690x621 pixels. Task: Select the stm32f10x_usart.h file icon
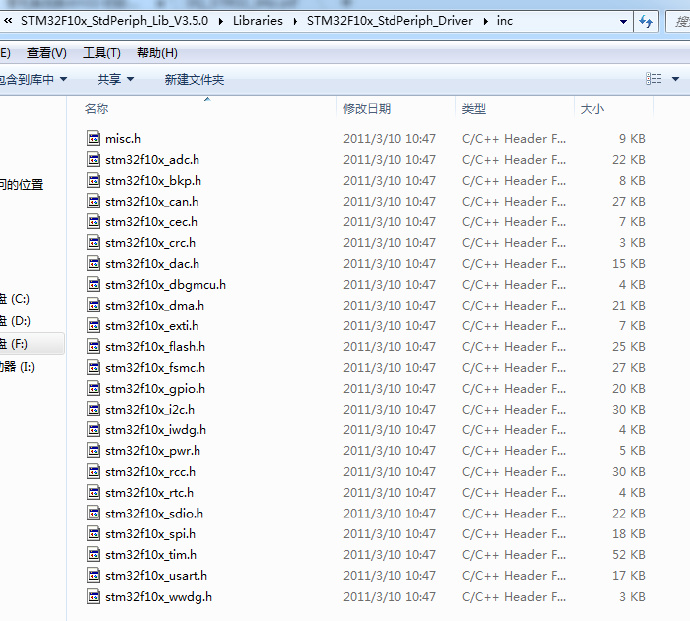pyautogui.click(x=93, y=575)
